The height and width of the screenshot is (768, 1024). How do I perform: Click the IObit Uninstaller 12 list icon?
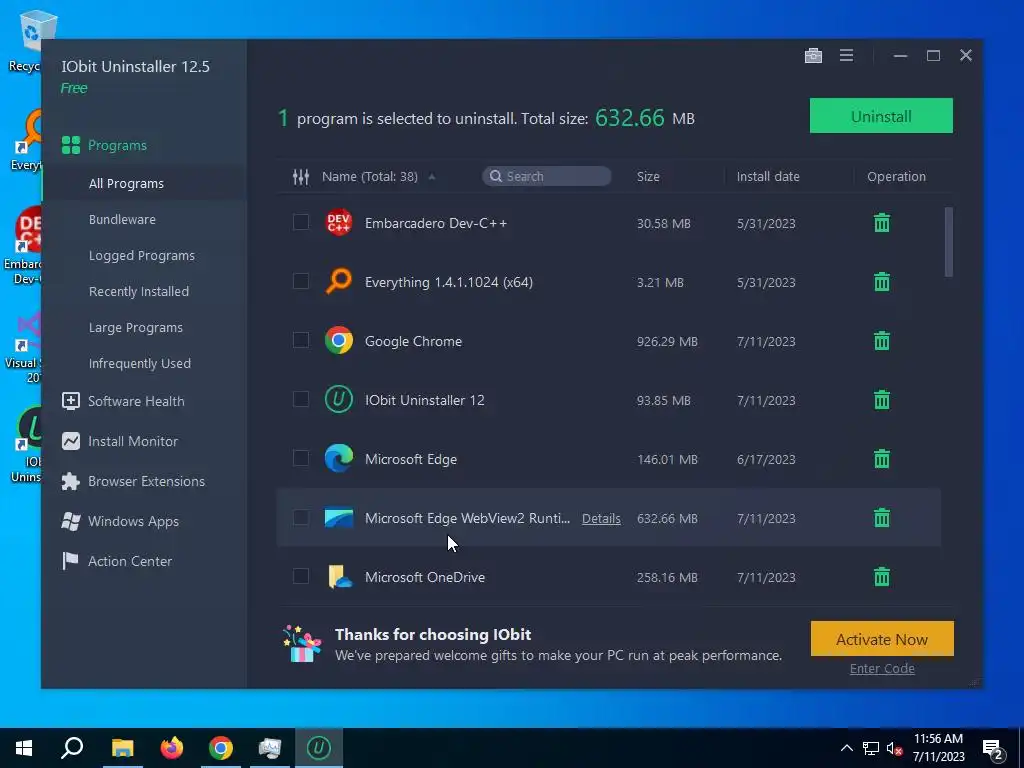pyautogui.click(x=338, y=400)
